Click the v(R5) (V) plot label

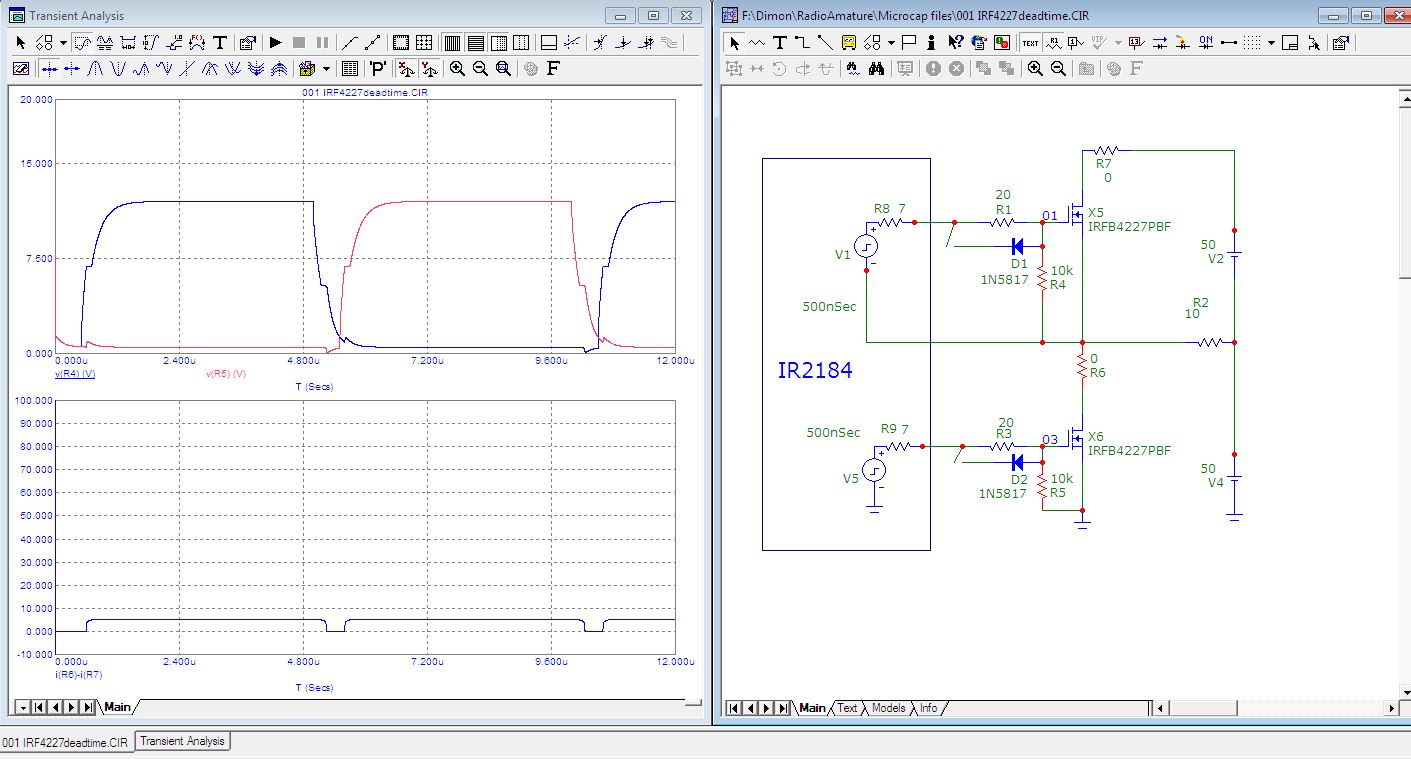click(226, 373)
